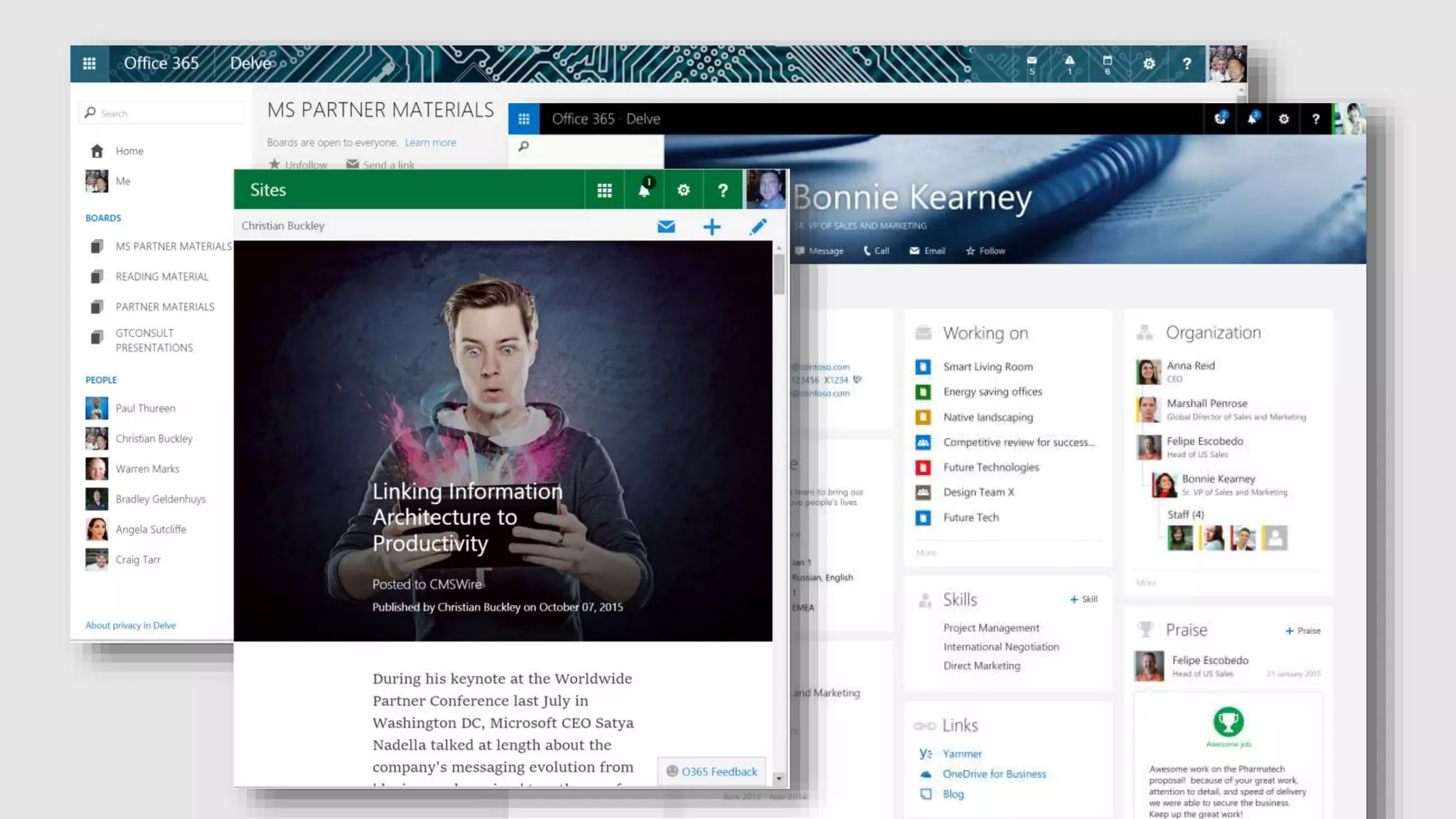Open notifications bell in Sites window
Screen dimensions: 1456x819
pyautogui.click(x=644, y=190)
